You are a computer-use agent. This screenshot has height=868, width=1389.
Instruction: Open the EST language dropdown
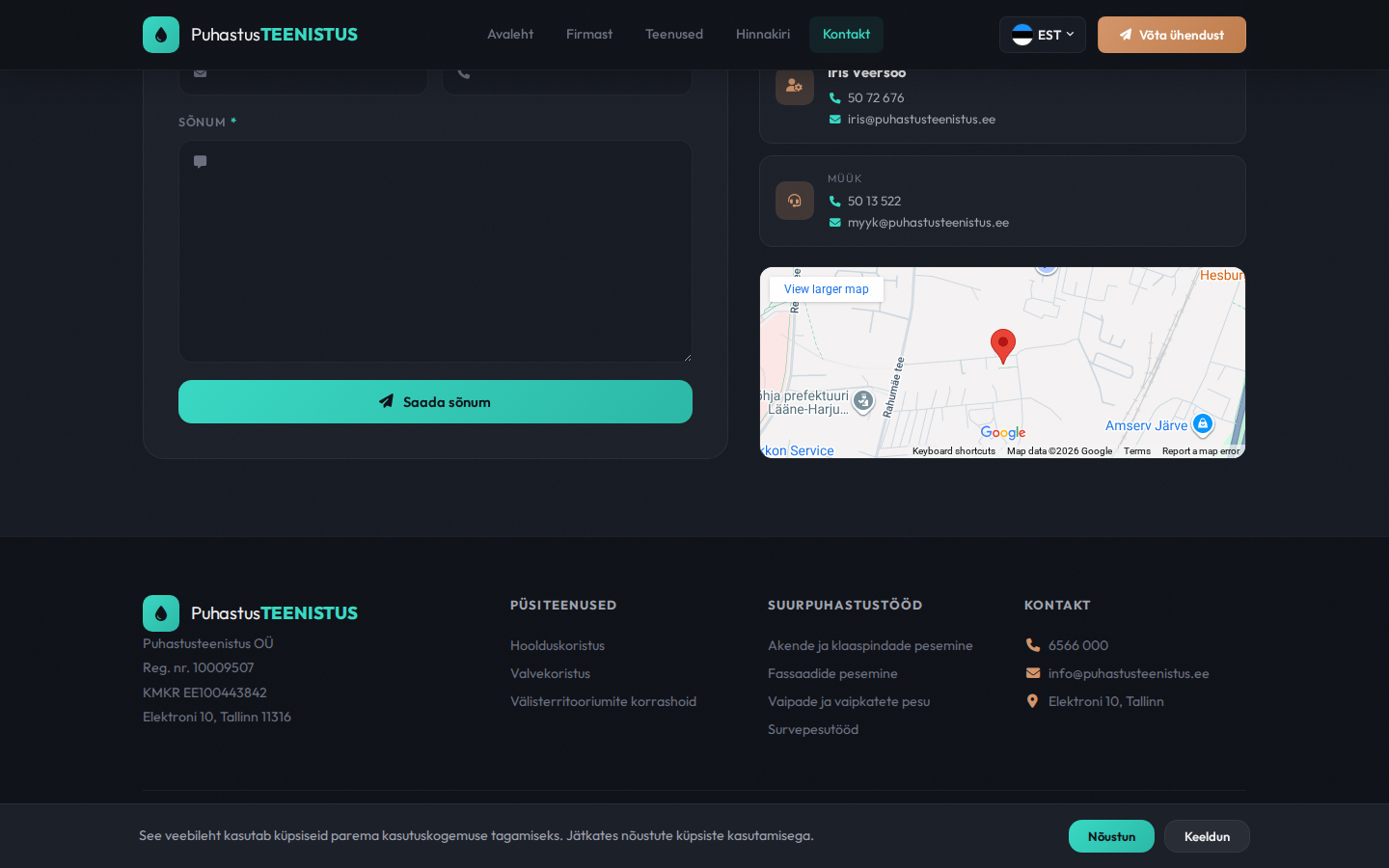coord(1043,35)
